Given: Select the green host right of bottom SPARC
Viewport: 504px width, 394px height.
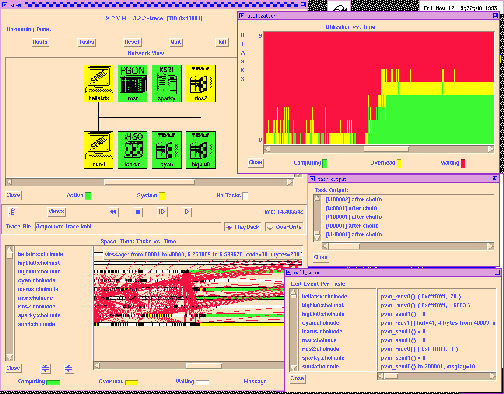Looking at the screenshot, I should pos(133,150).
